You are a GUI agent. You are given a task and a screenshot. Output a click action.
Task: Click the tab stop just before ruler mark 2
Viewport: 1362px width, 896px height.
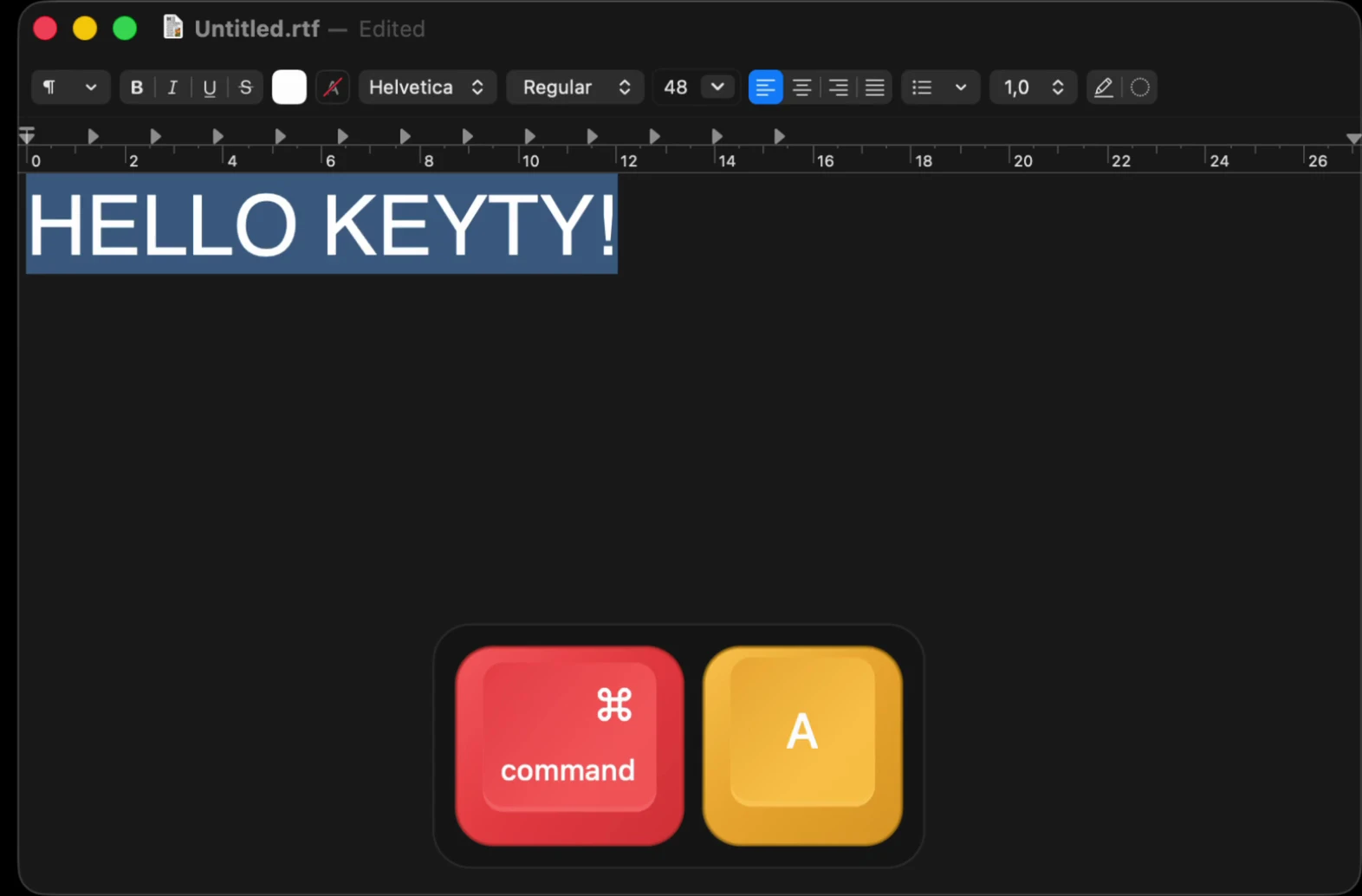(x=93, y=136)
